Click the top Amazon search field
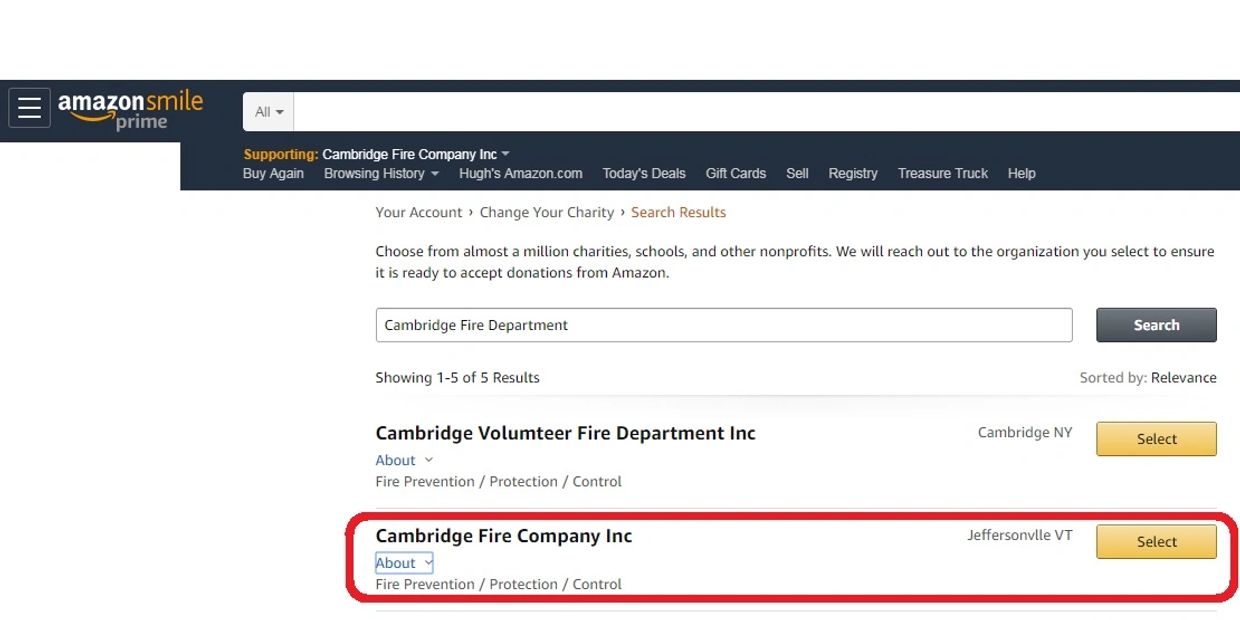This screenshot has width=1240, height=620. (767, 112)
